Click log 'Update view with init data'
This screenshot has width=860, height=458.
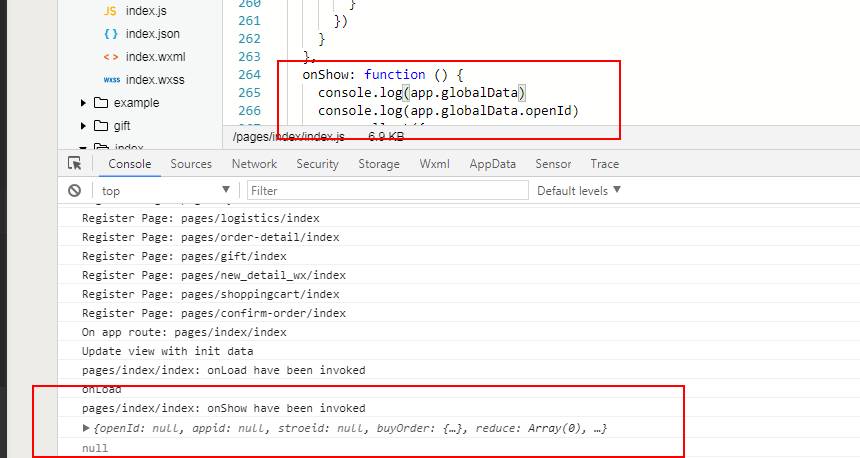tap(168, 351)
